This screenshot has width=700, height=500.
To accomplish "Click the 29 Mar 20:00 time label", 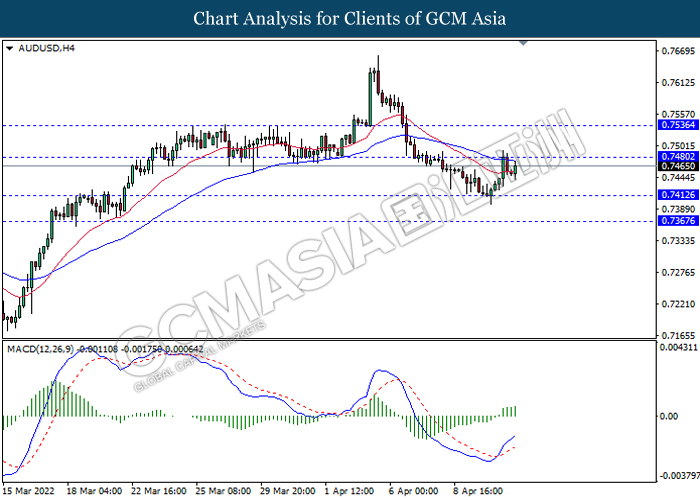I will 288,491.
